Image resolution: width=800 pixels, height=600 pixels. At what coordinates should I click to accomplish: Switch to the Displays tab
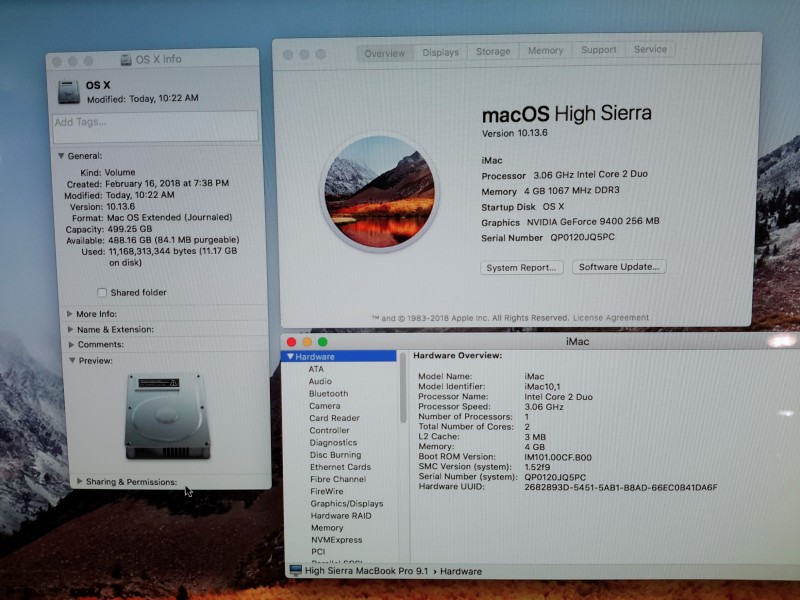coord(440,52)
